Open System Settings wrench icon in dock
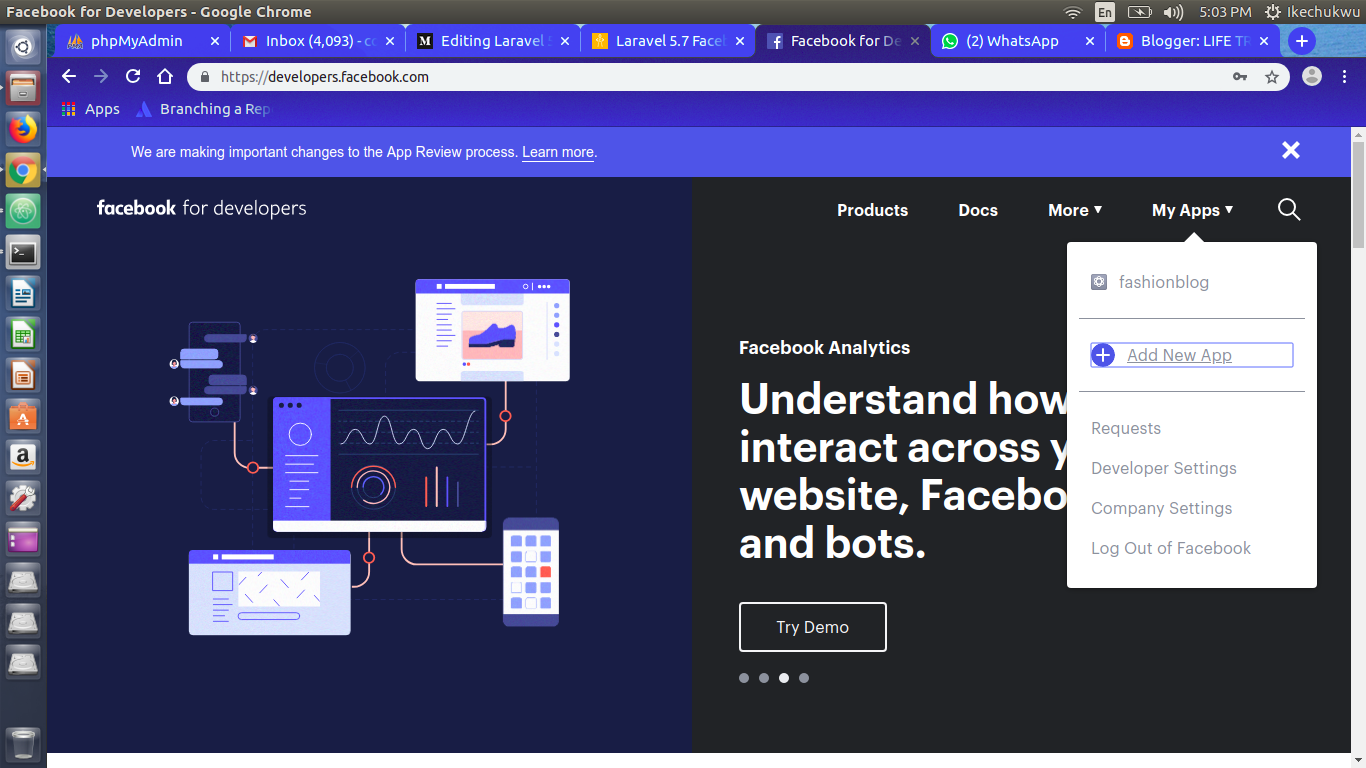The width and height of the screenshot is (1366, 768). coord(23,499)
